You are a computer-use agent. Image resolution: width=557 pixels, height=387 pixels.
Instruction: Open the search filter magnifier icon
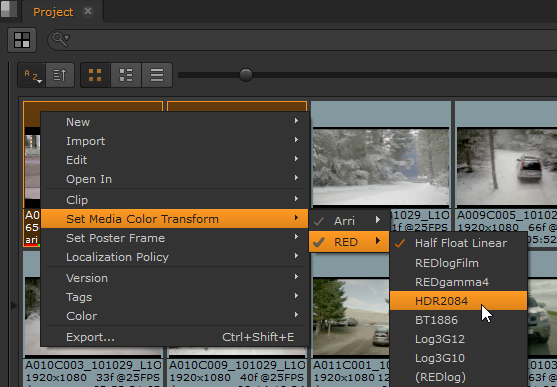coord(61,39)
